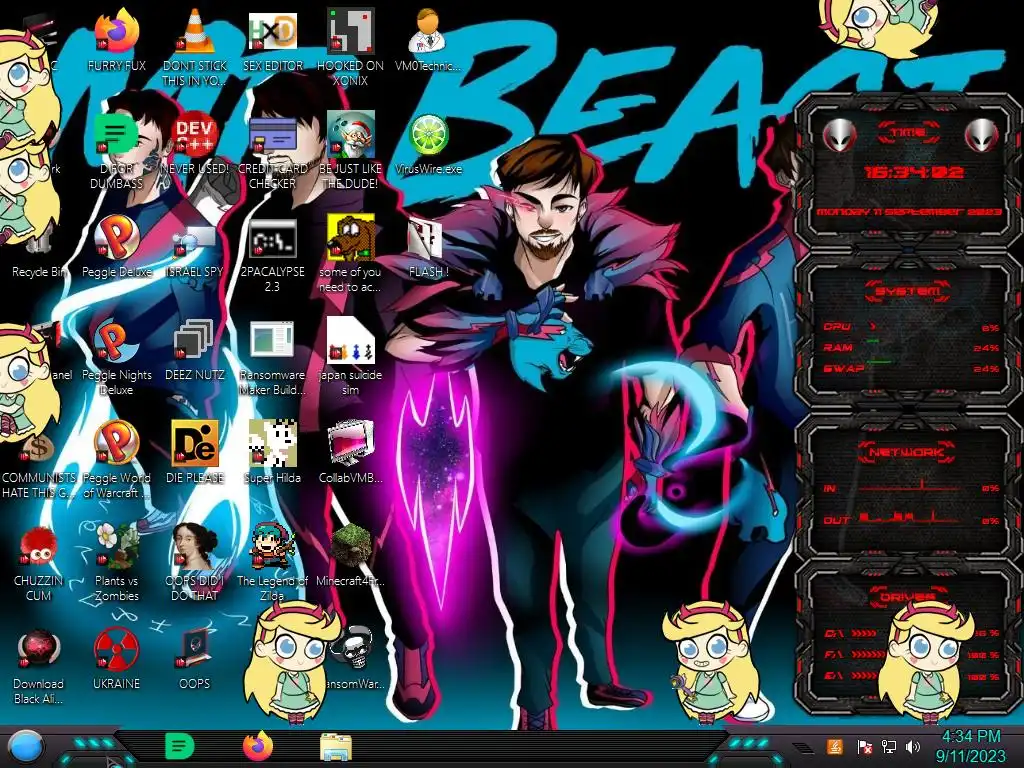The height and width of the screenshot is (768, 1024).
Task: Click the RAM usage meter
Action: pos(911,347)
